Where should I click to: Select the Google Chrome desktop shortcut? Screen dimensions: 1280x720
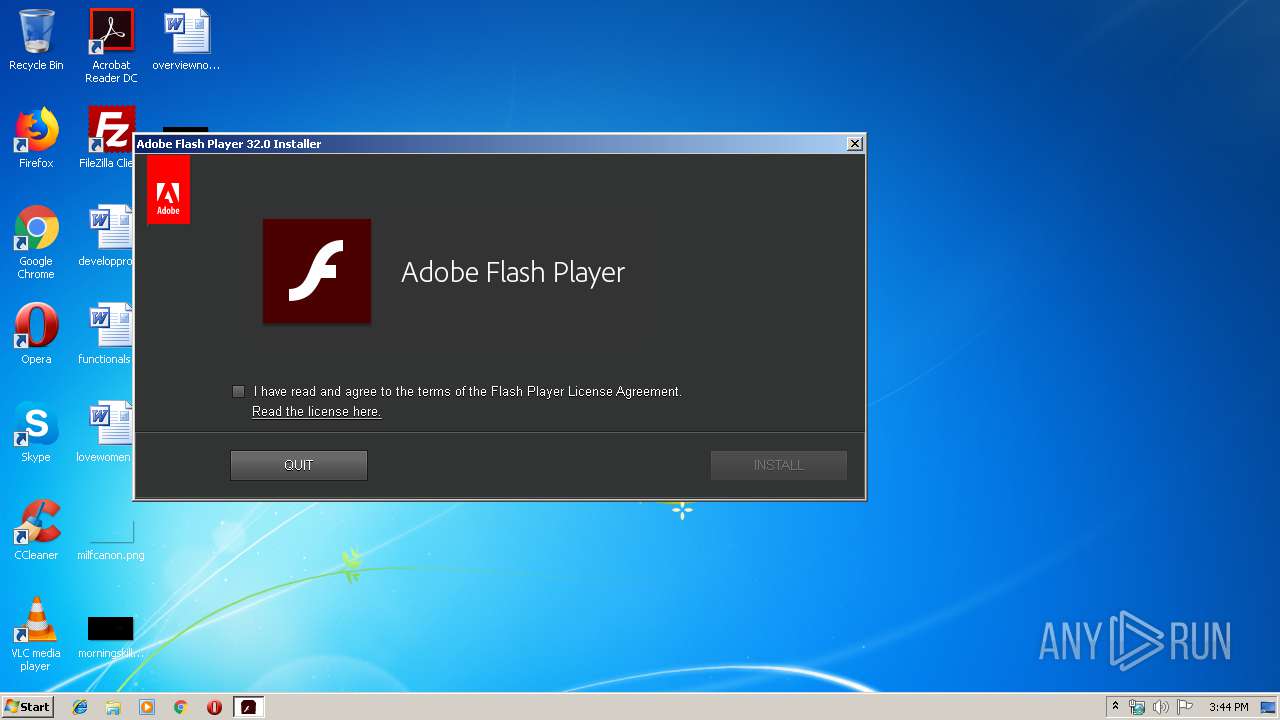36,242
